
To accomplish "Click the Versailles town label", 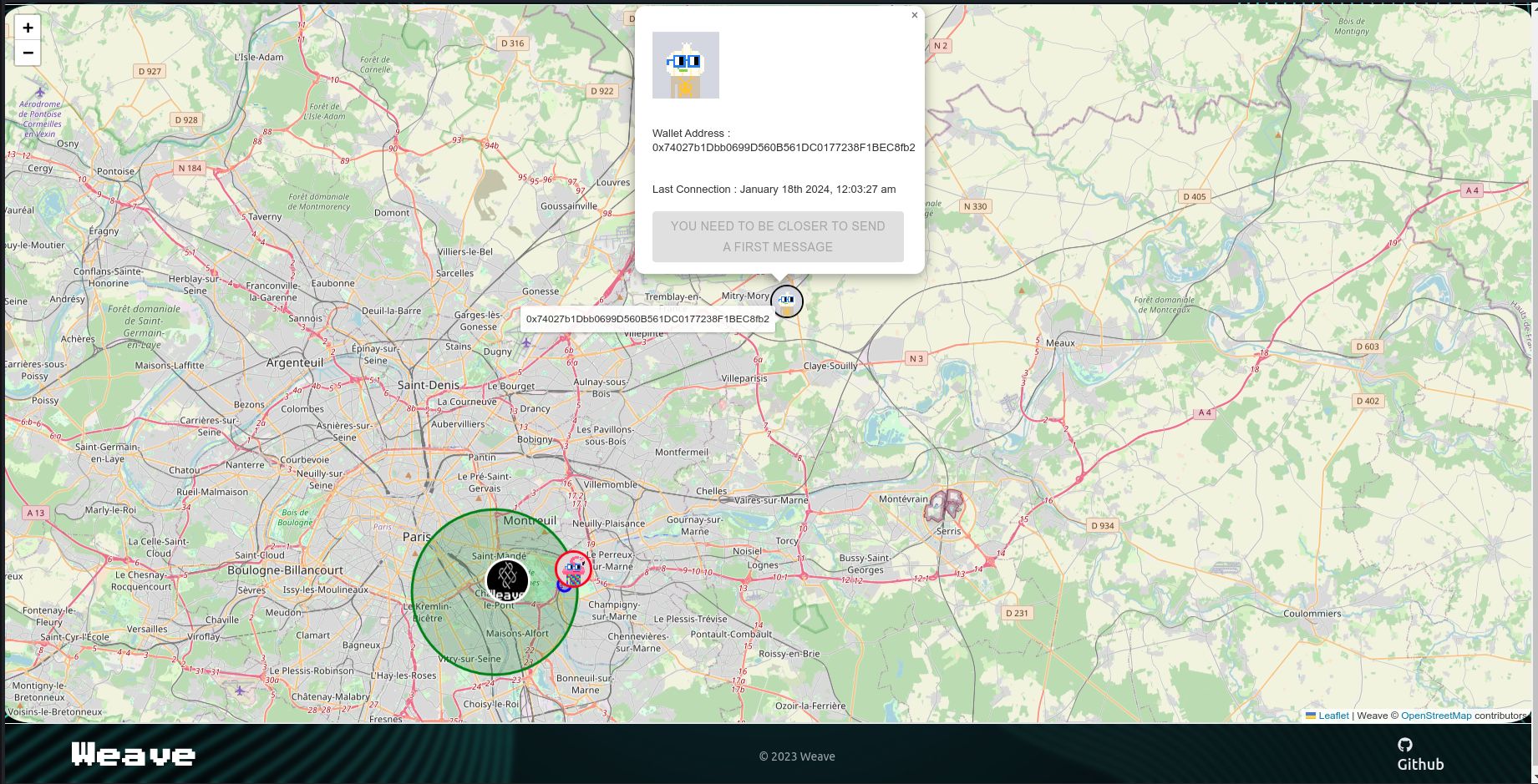I will tap(147, 630).
